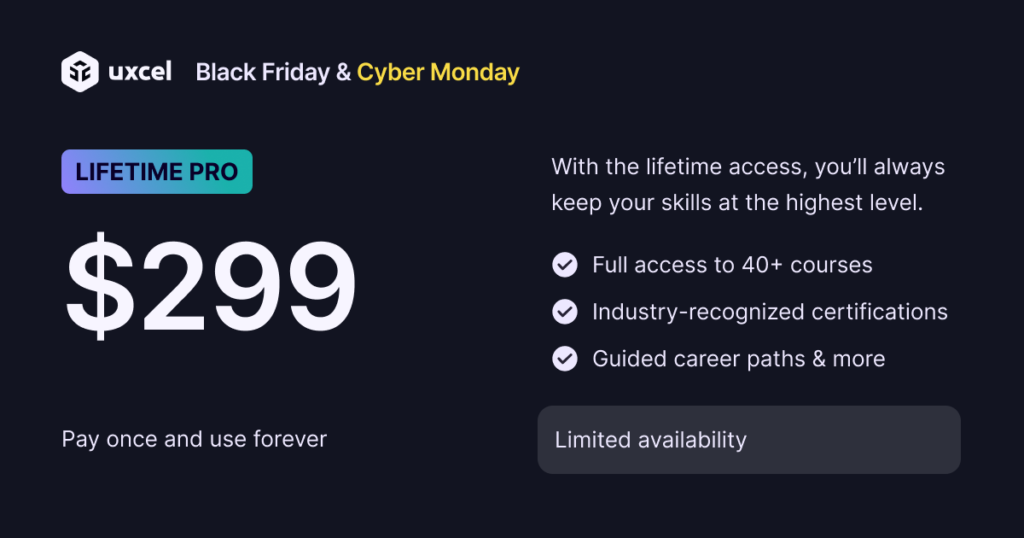Viewport: 1024px width, 538px height.
Task: Toggle the checkmark beside Full access to courses
Action: [565, 265]
